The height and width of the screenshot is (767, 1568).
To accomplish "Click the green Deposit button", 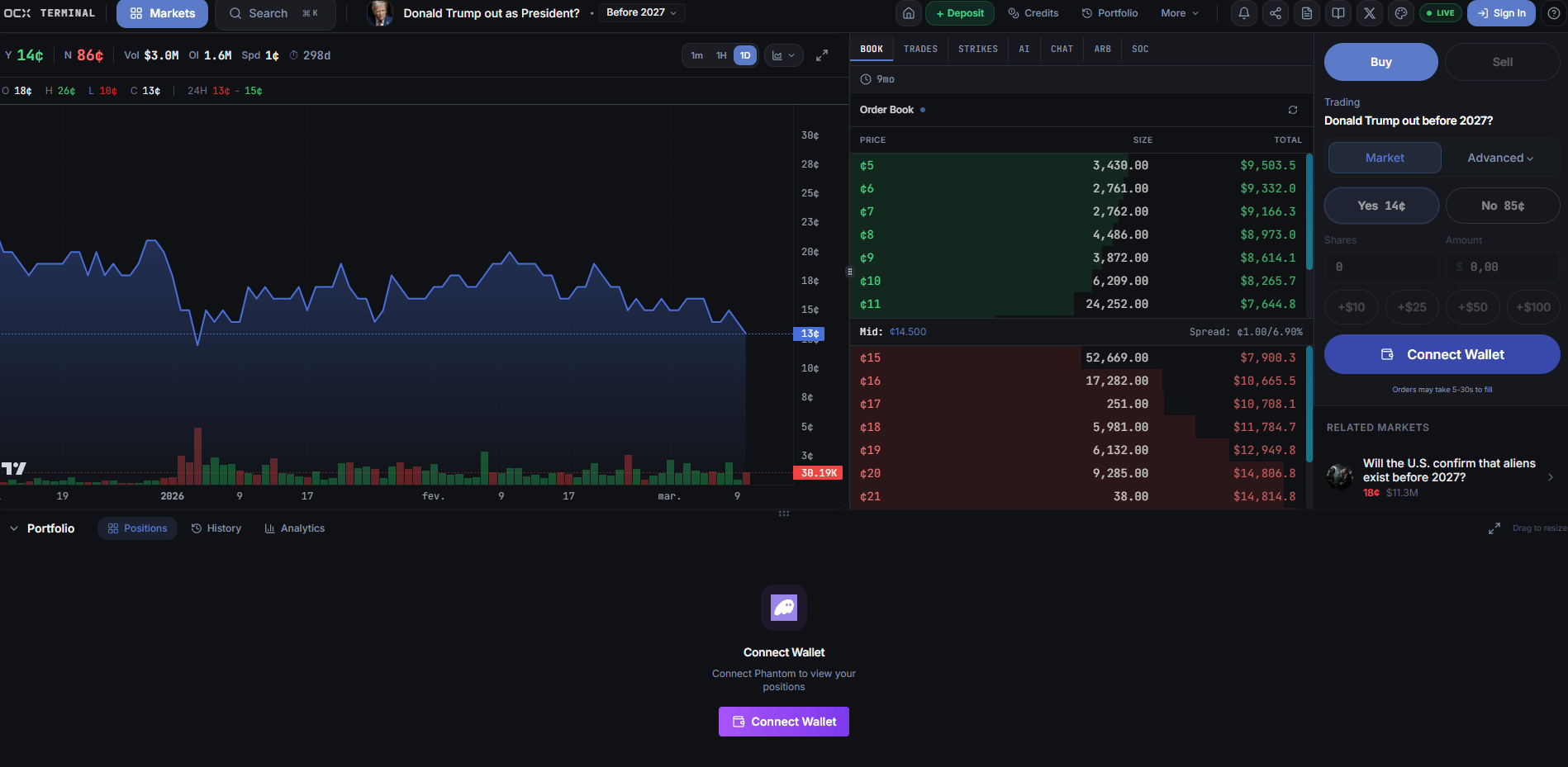I will (960, 13).
